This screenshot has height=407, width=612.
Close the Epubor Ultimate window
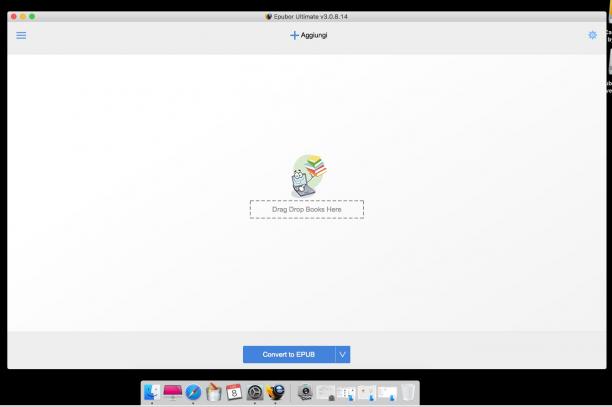point(14,16)
